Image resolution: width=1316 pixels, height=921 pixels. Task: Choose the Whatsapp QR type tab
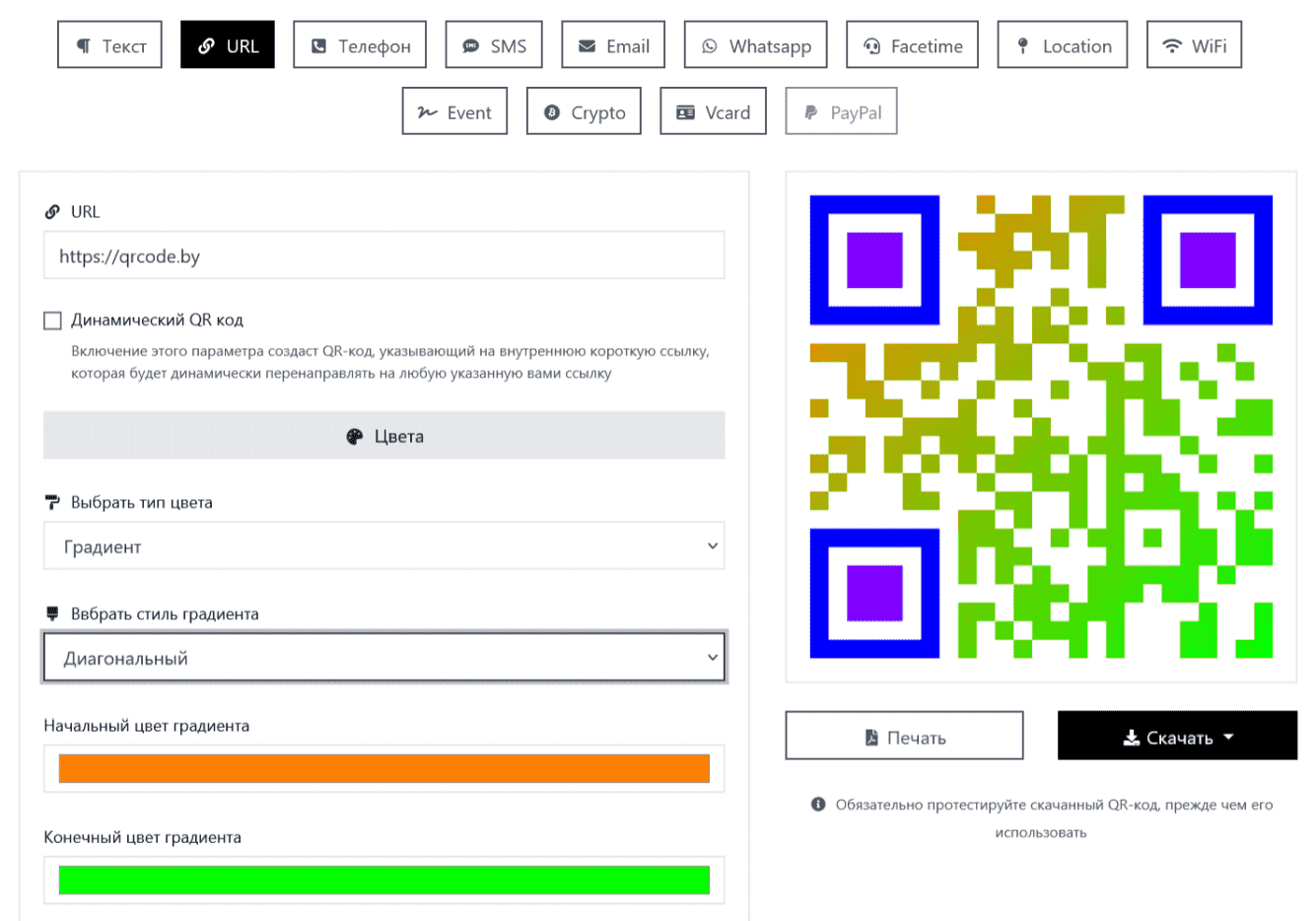coord(756,45)
